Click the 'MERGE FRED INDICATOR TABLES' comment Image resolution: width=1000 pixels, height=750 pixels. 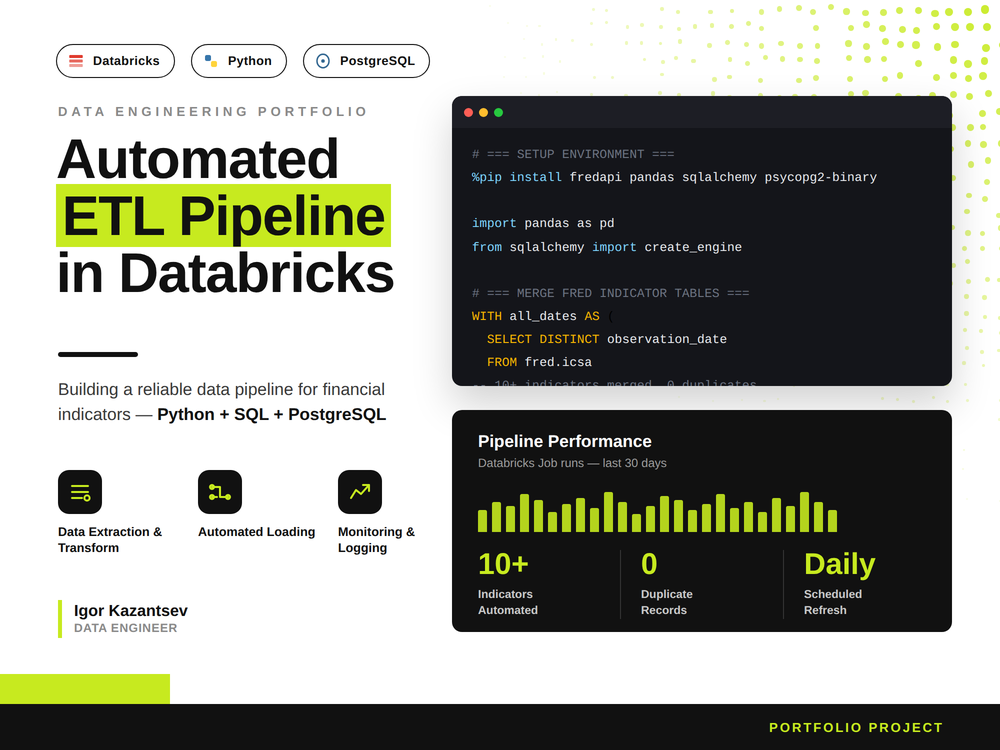(610, 293)
